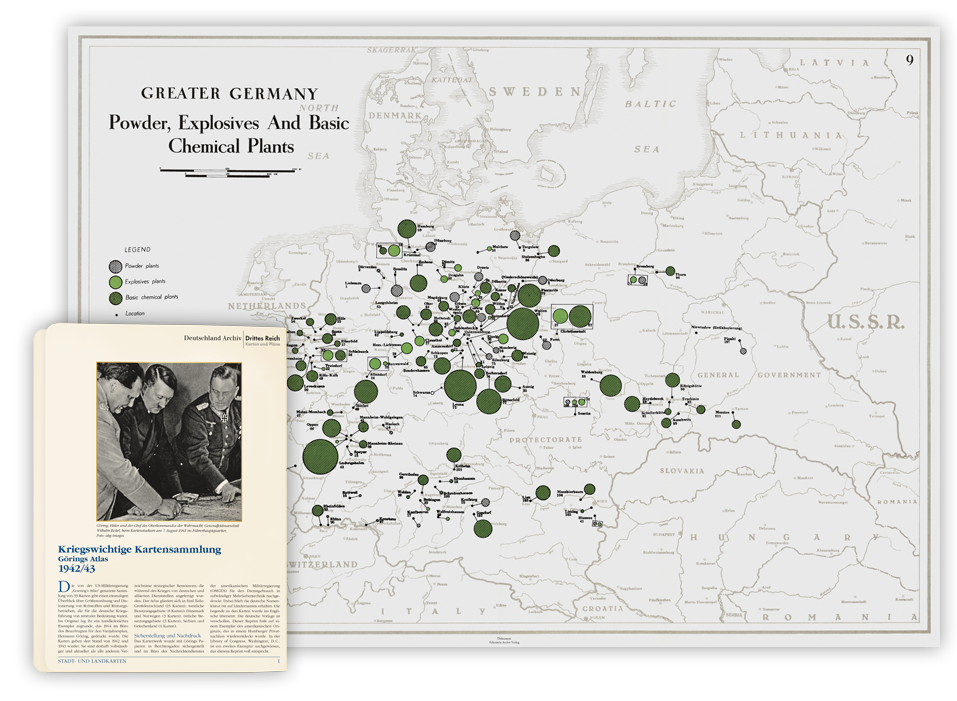957x701 pixels.
Task: Click the 'DENMARK' country label
Action: tap(395, 115)
